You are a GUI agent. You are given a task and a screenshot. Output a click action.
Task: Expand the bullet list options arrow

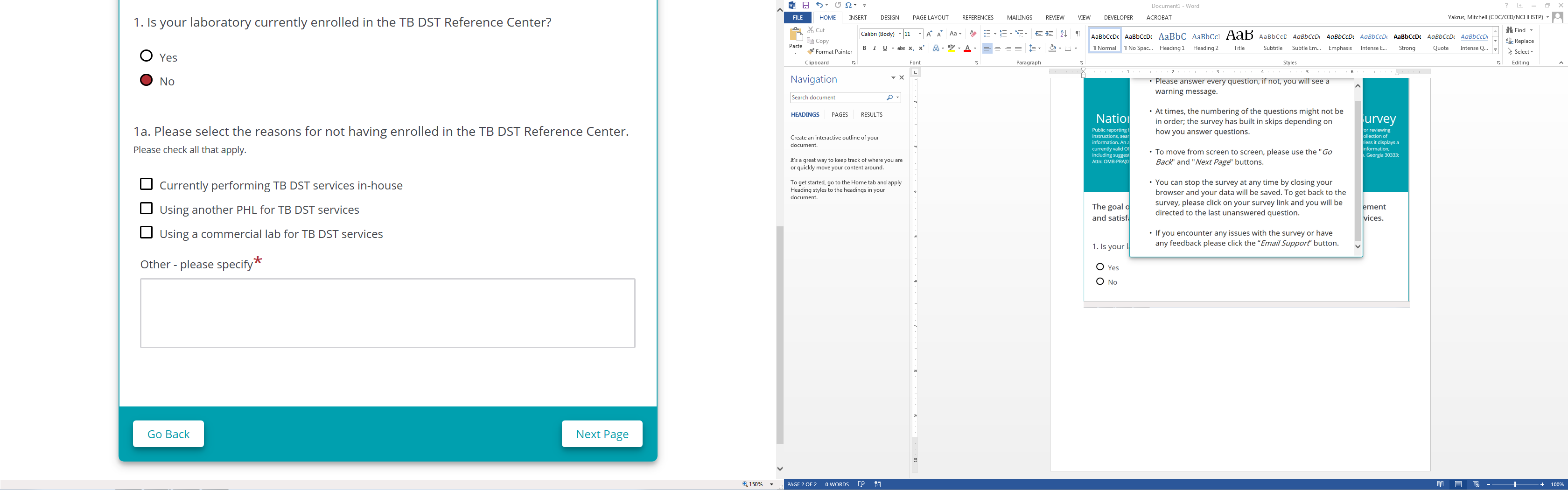tap(994, 34)
